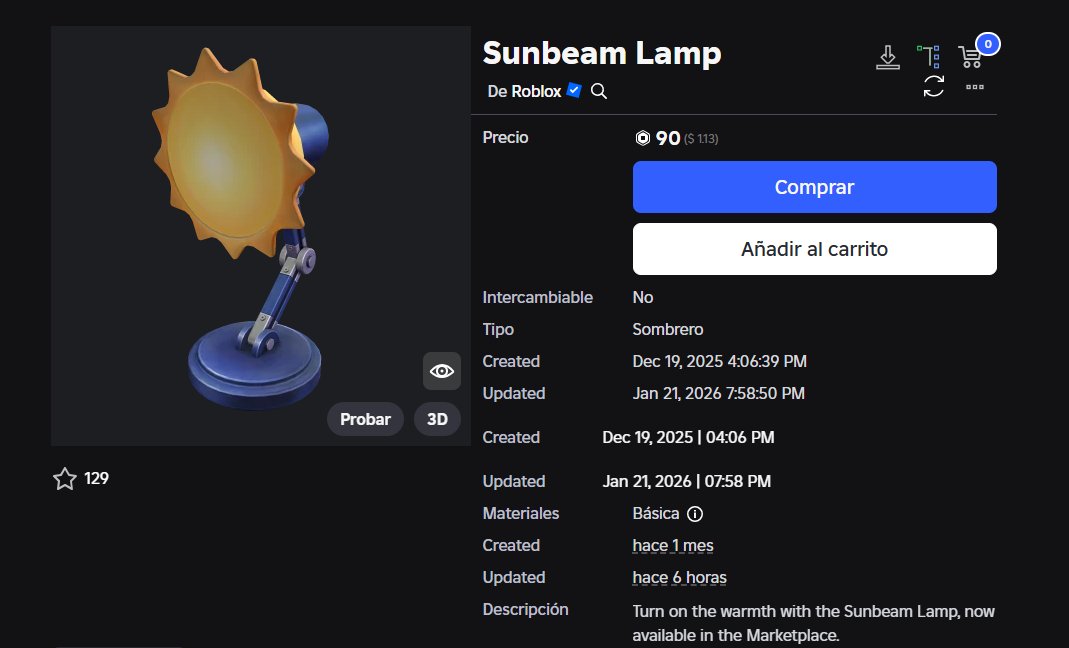Click the Básica materials info icon
The width and height of the screenshot is (1069, 648).
695,514
